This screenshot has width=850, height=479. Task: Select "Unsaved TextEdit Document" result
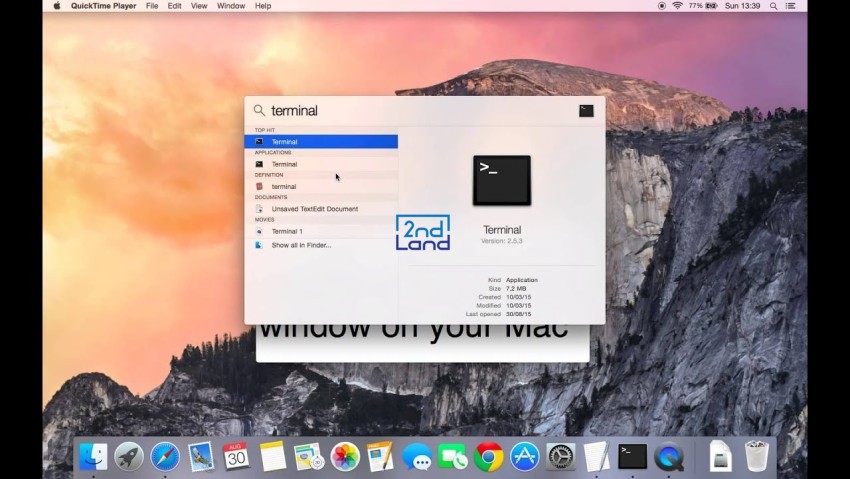coord(321,209)
